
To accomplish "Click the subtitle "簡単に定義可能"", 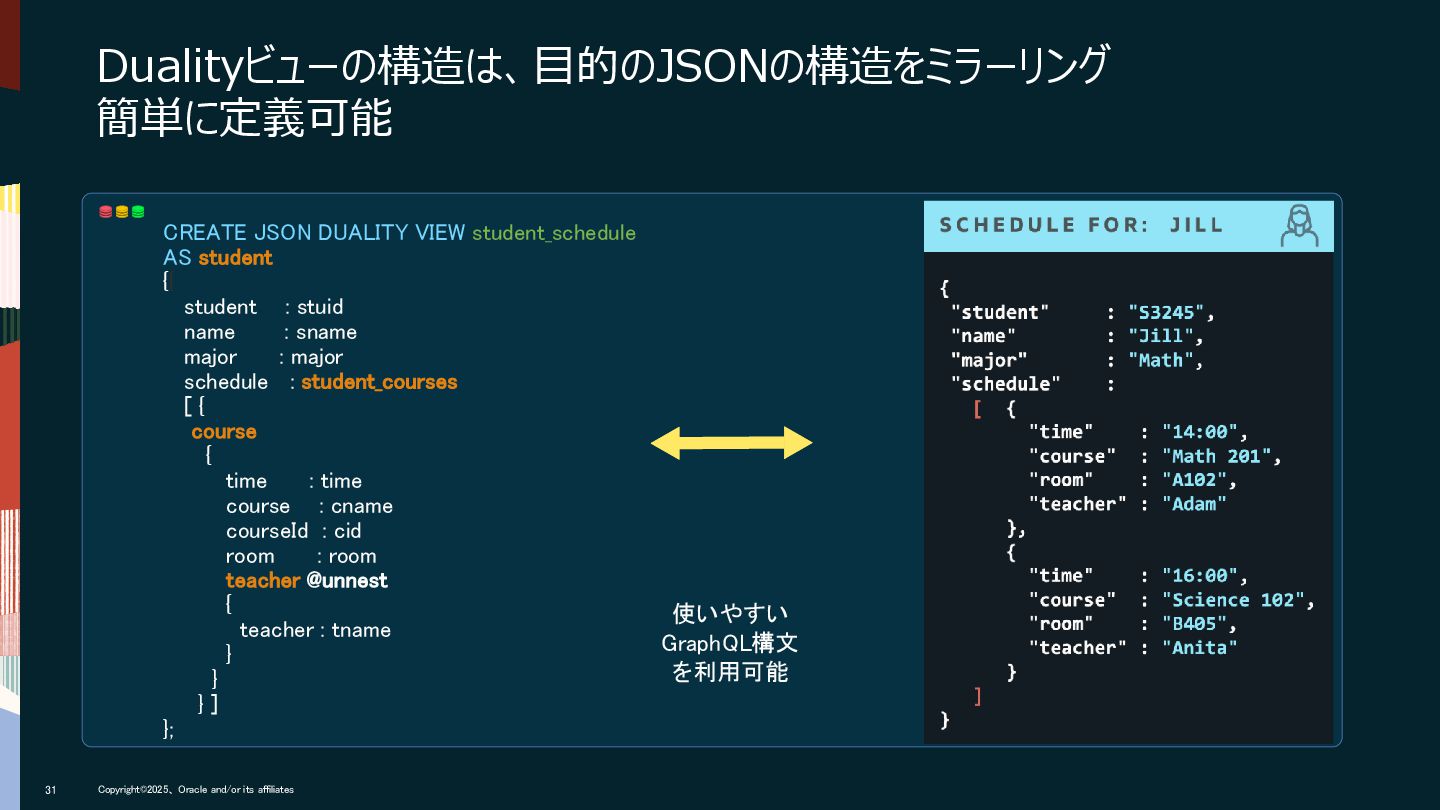I will [x=244, y=119].
